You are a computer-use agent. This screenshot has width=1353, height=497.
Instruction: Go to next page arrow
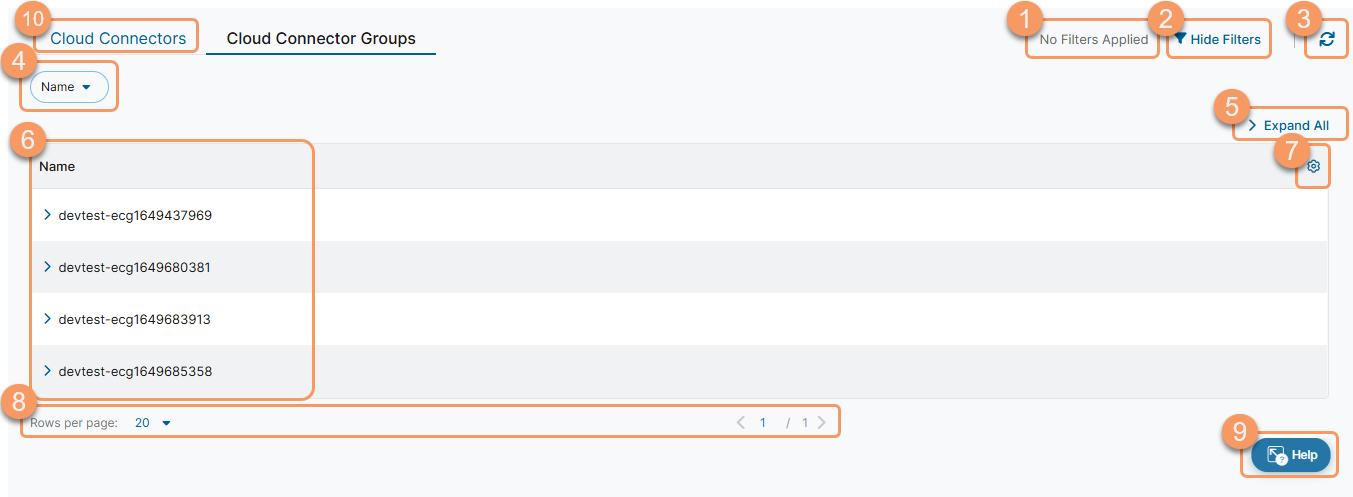821,423
